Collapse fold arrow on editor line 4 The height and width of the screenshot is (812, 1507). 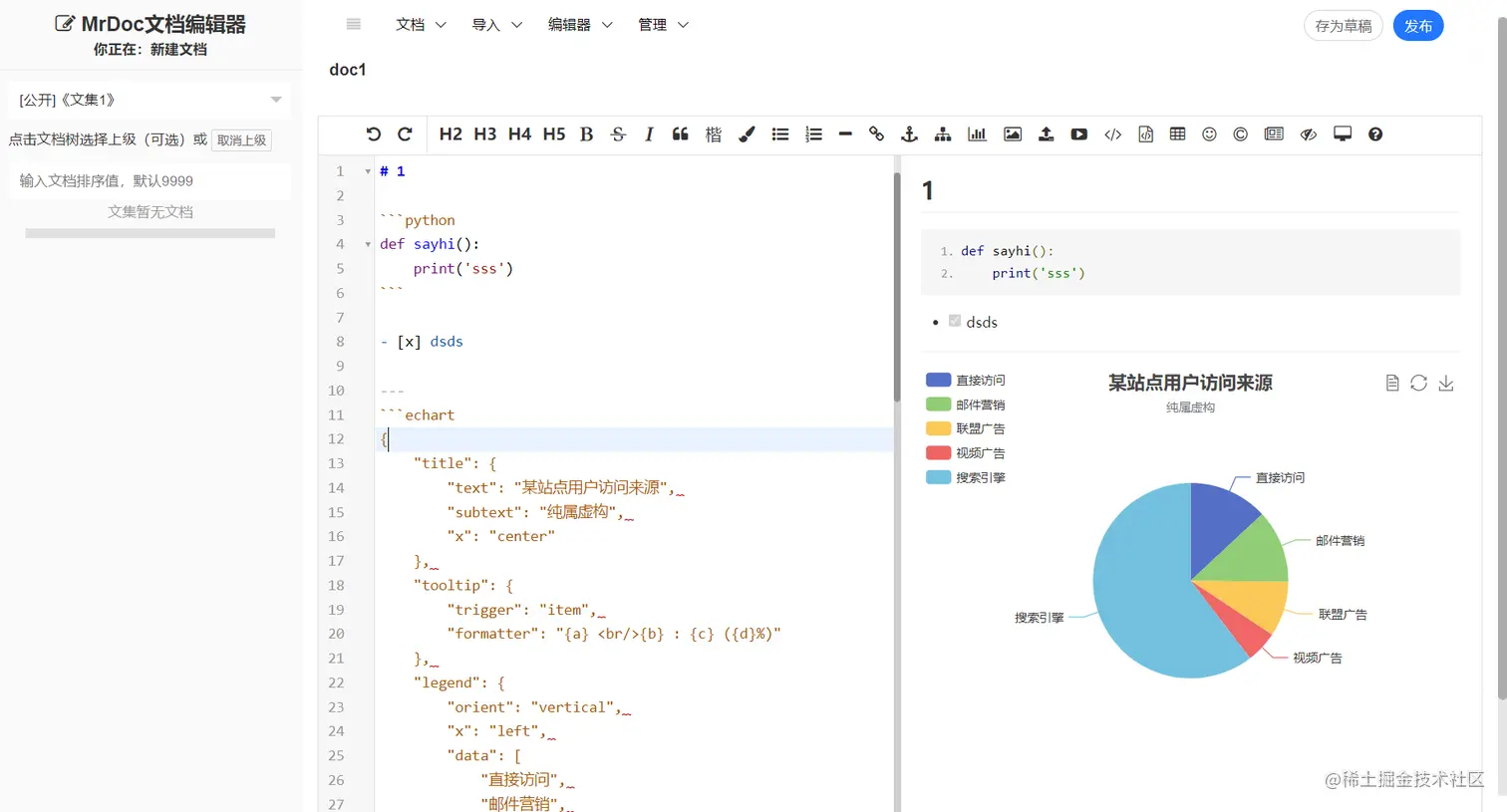tap(368, 244)
